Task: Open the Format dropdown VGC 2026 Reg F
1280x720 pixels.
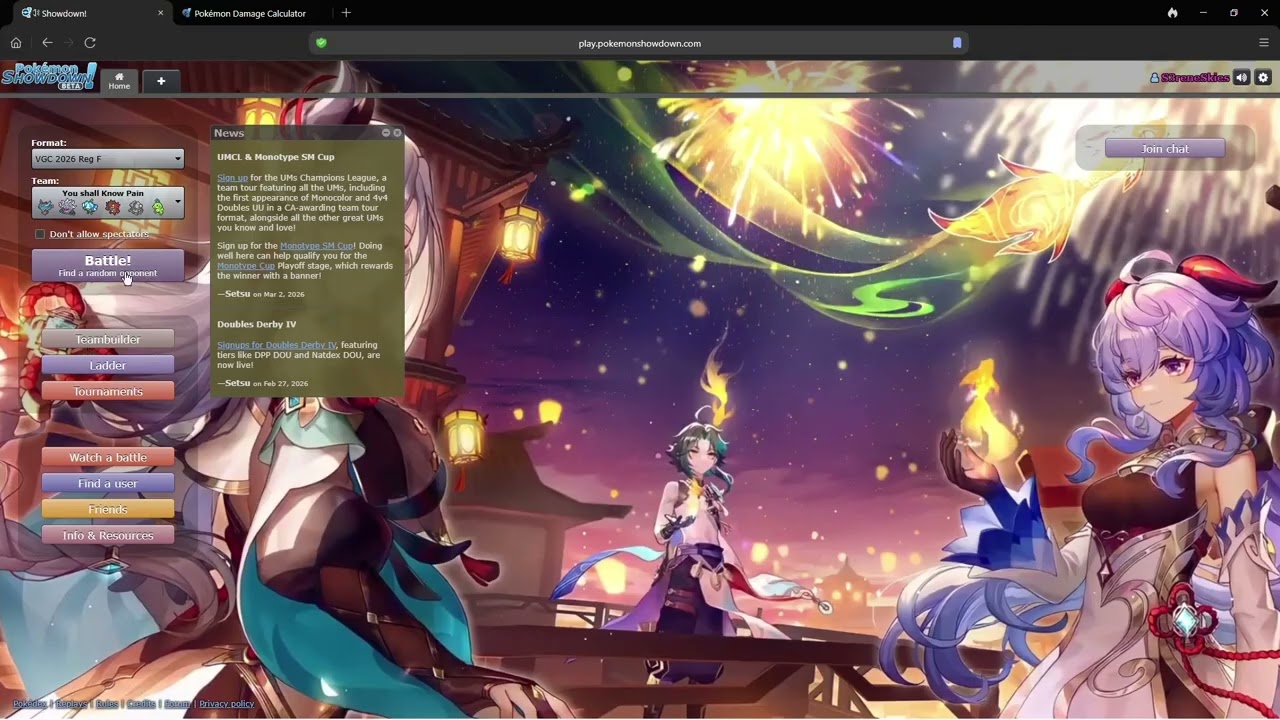Action: pyautogui.click(x=108, y=159)
